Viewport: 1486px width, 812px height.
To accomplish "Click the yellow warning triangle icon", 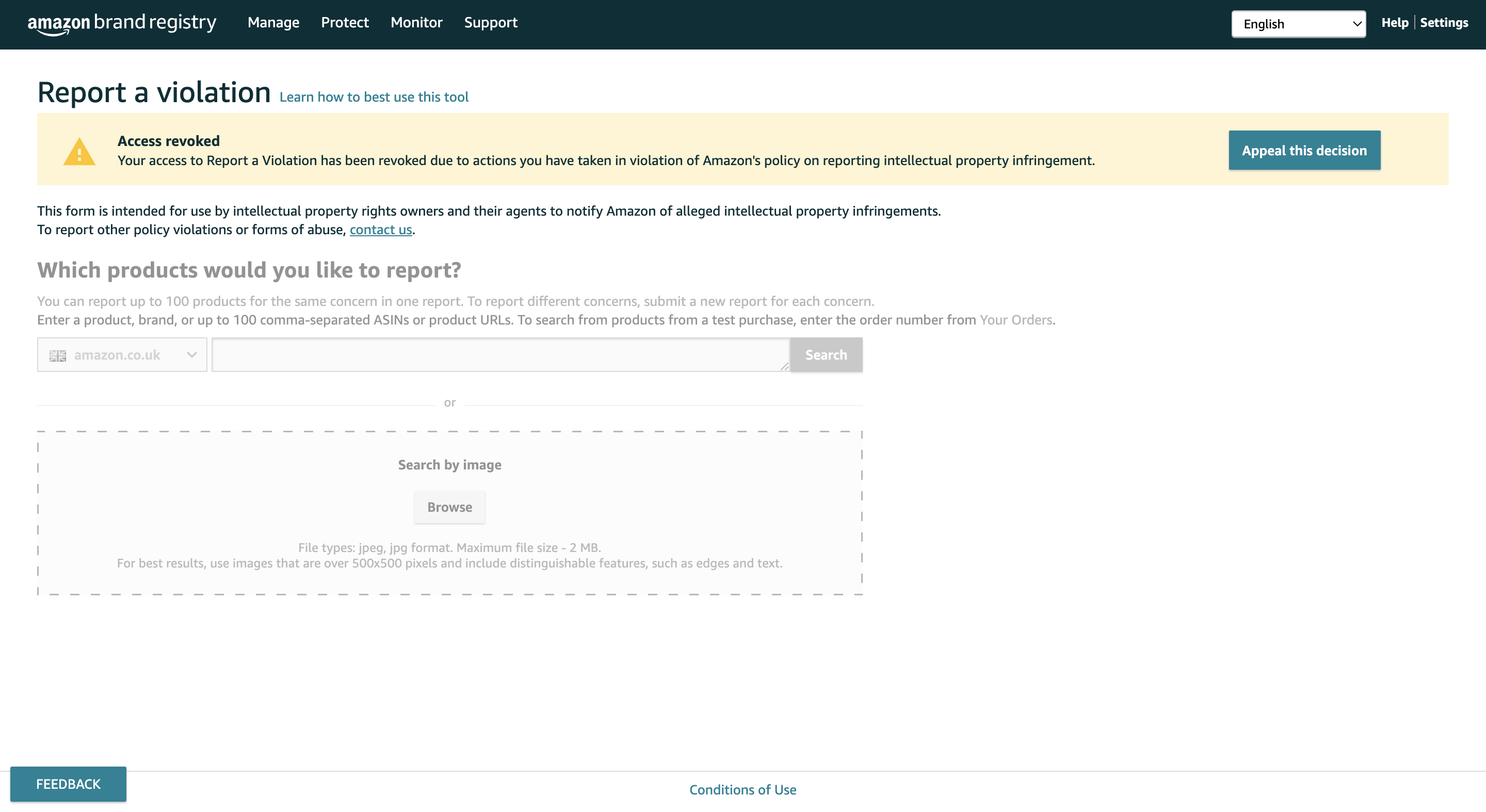I will (x=79, y=151).
